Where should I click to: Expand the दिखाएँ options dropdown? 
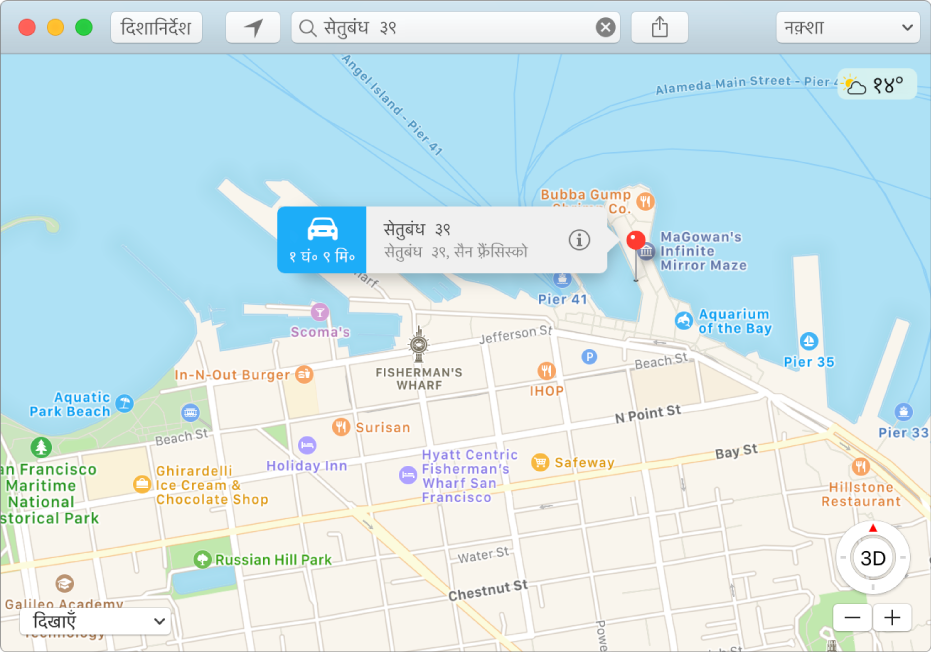coord(96,621)
